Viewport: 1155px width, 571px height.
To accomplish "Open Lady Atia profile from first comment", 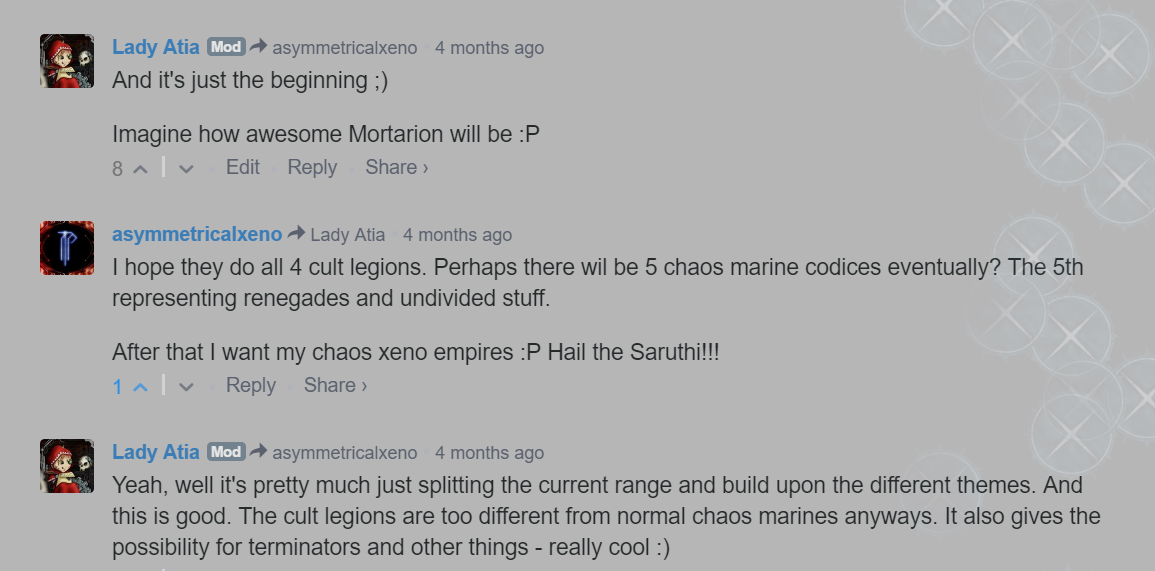I will [156, 47].
